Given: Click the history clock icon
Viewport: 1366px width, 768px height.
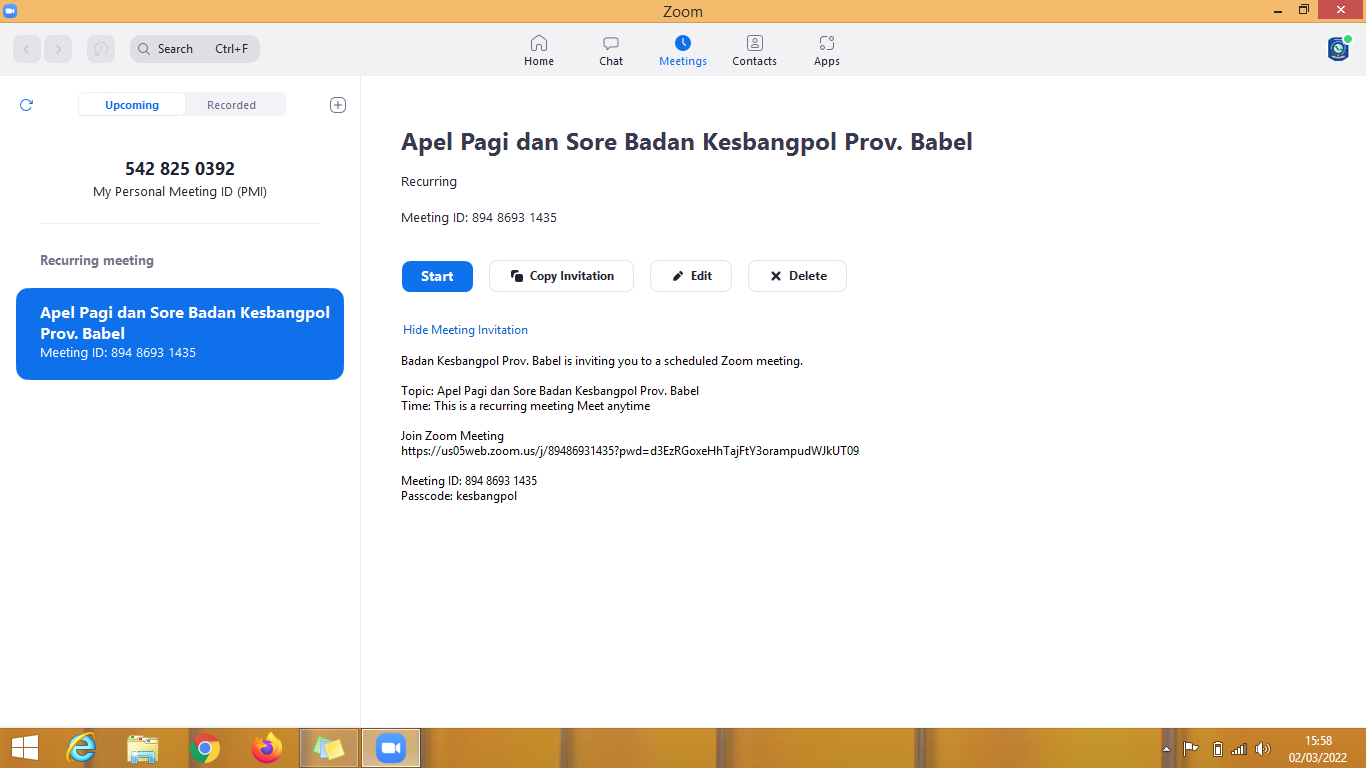Looking at the screenshot, I should 101,49.
